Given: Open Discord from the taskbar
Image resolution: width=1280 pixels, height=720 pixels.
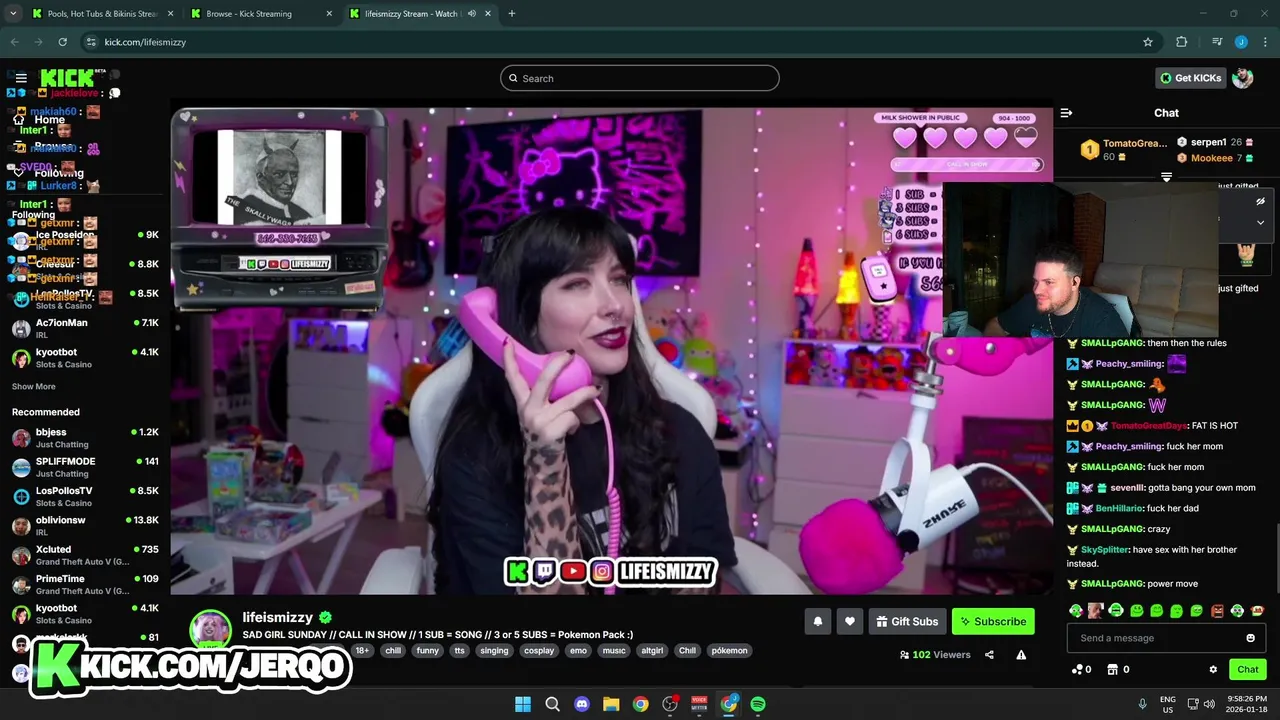Looking at the screenshot, I should 582,704.
